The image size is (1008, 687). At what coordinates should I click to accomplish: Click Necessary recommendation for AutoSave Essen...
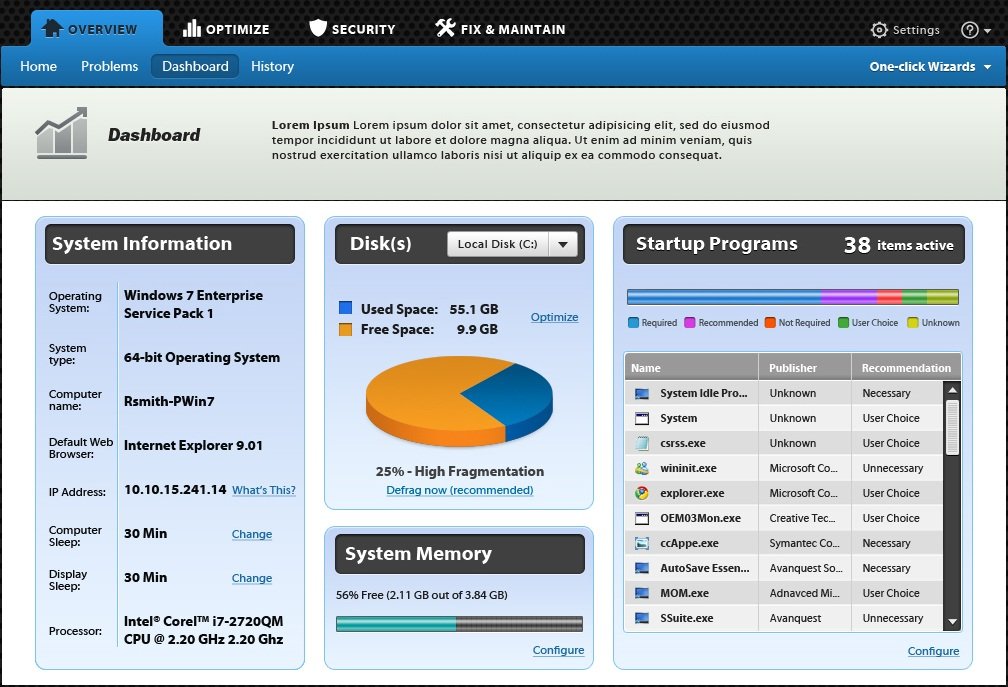click(x=886, y=568)
